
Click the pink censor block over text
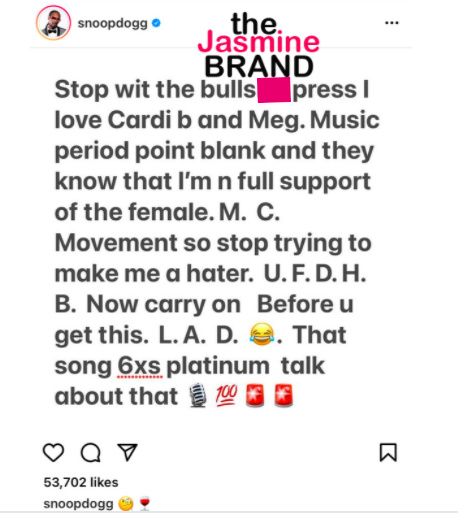(274, 90)
